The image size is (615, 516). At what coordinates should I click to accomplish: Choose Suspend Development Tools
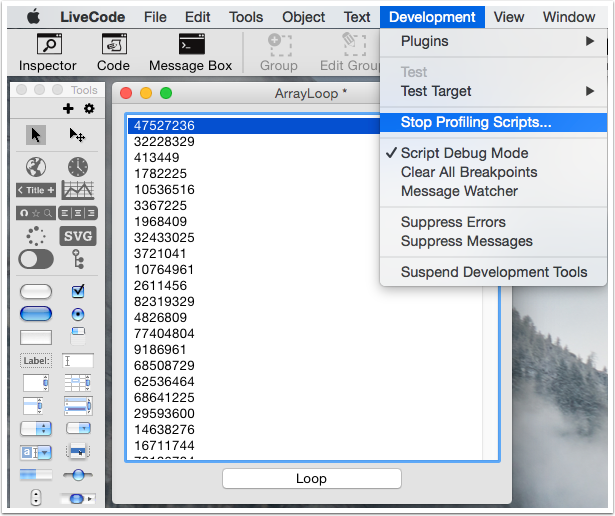click(493, 272)
